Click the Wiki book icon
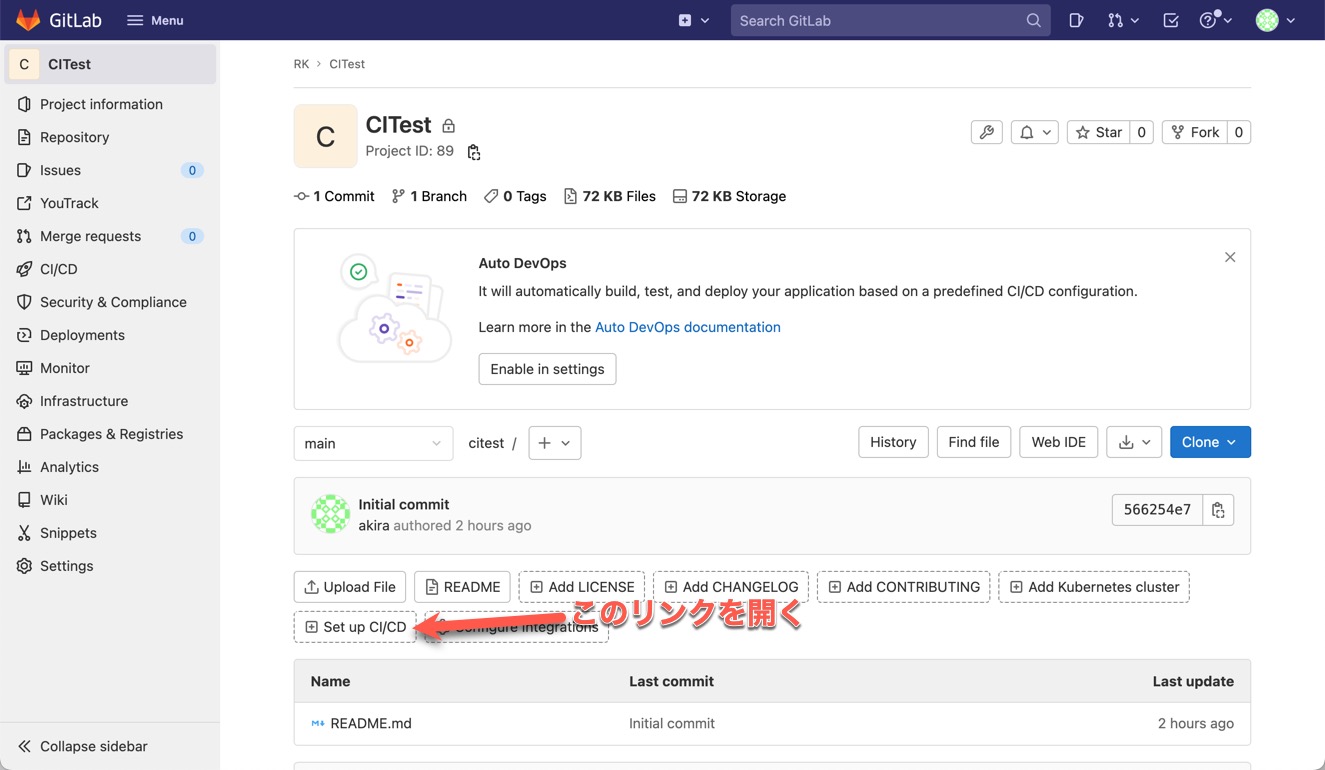The image size is (1325, 770). click(24, 500)
